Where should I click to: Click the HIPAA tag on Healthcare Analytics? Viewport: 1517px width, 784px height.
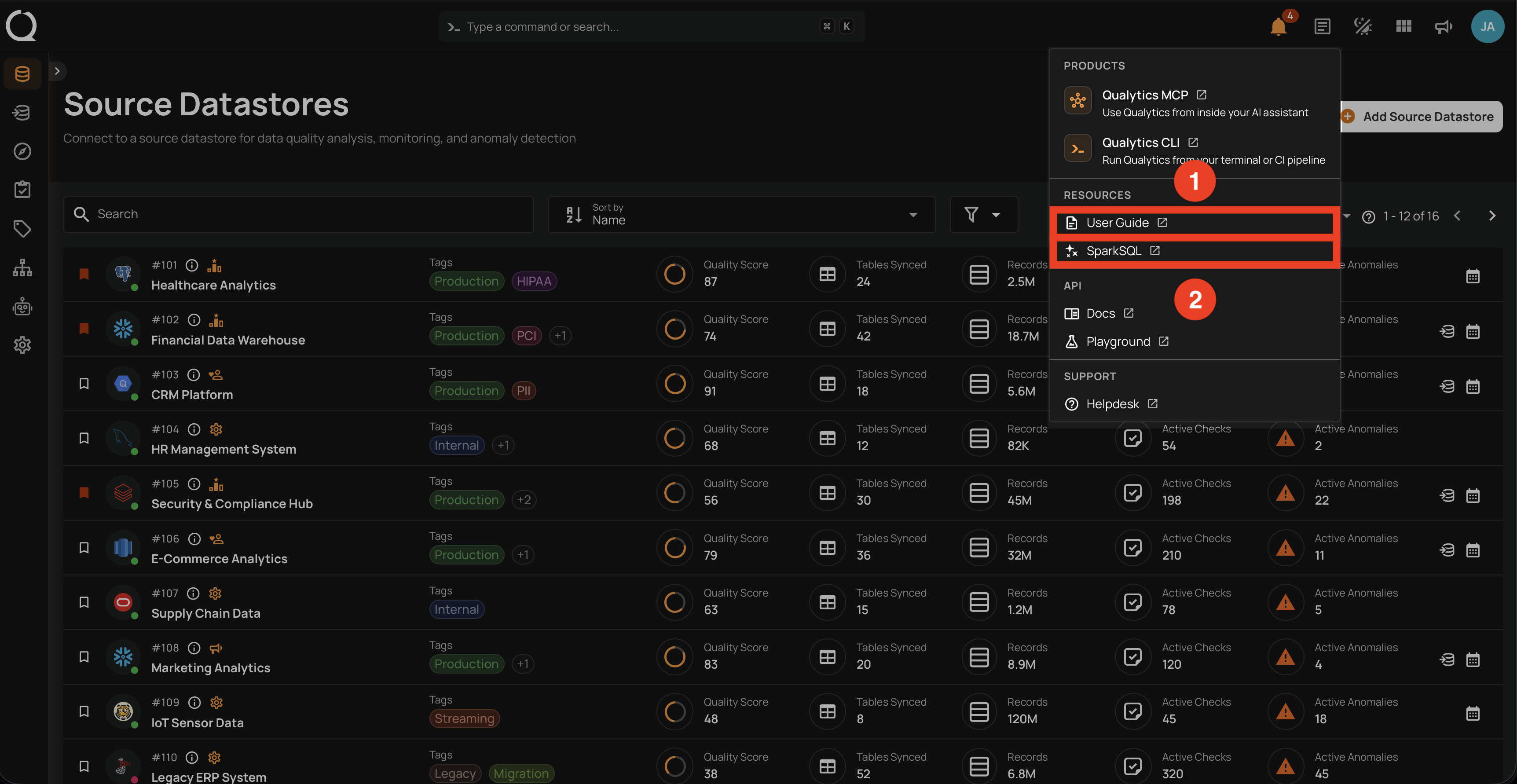[x=534, y=281]
